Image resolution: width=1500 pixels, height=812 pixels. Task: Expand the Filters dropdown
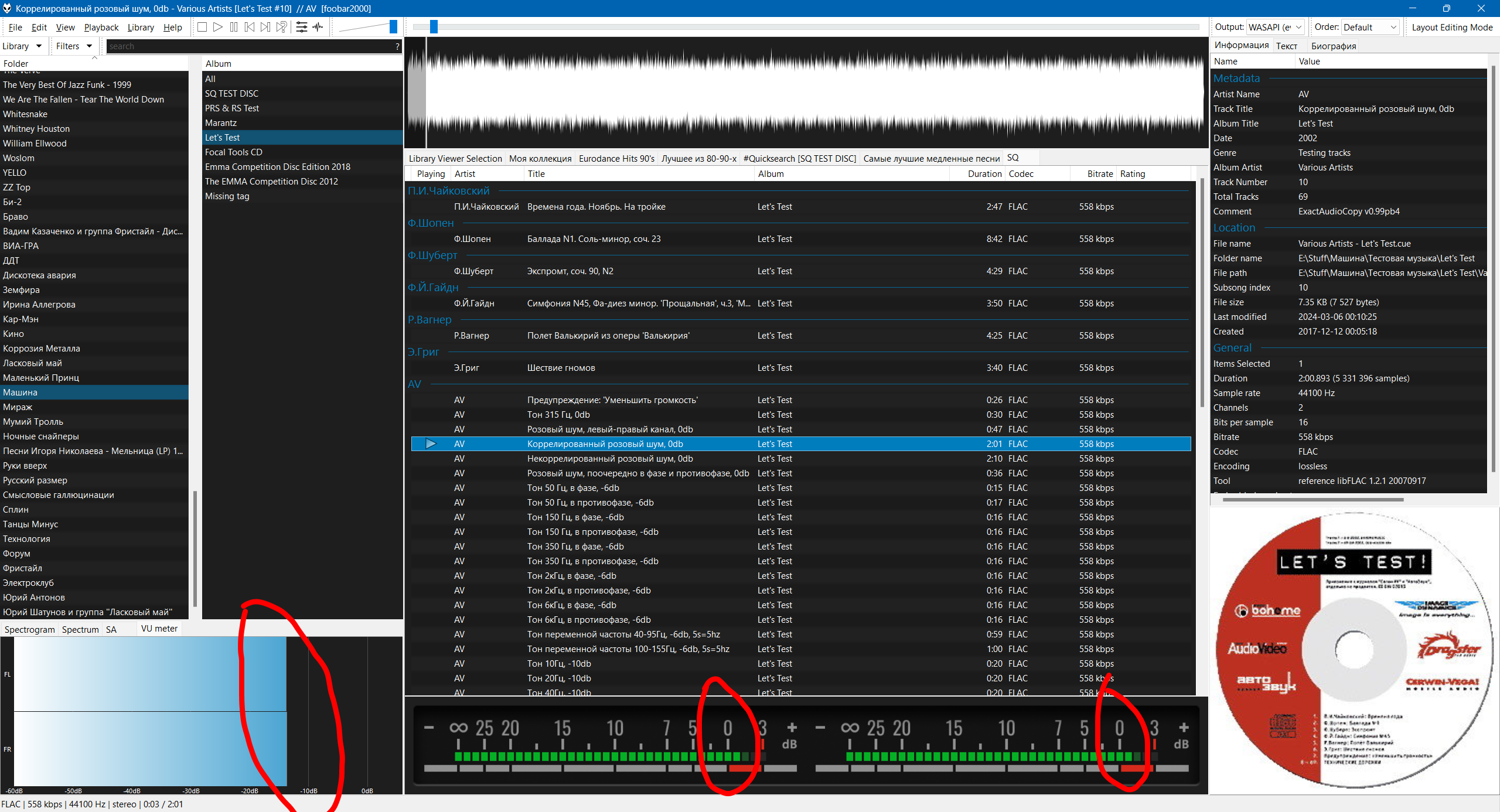[x=74, y=46]
